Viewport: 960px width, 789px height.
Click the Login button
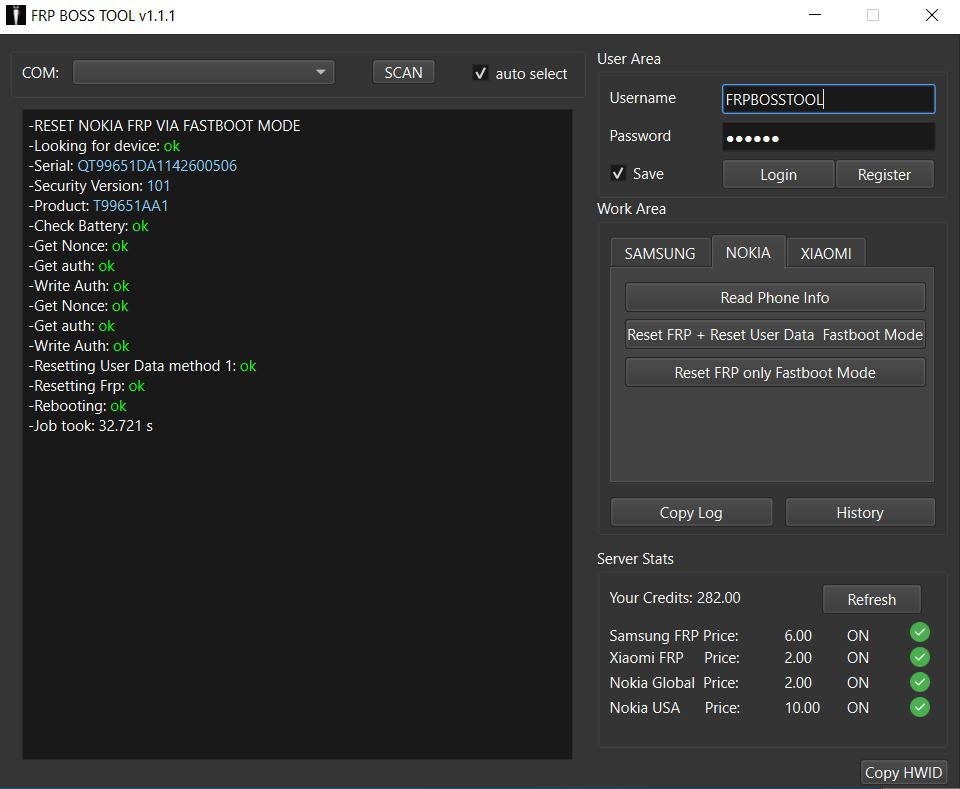pyautogui.click(x=778, y=174)
